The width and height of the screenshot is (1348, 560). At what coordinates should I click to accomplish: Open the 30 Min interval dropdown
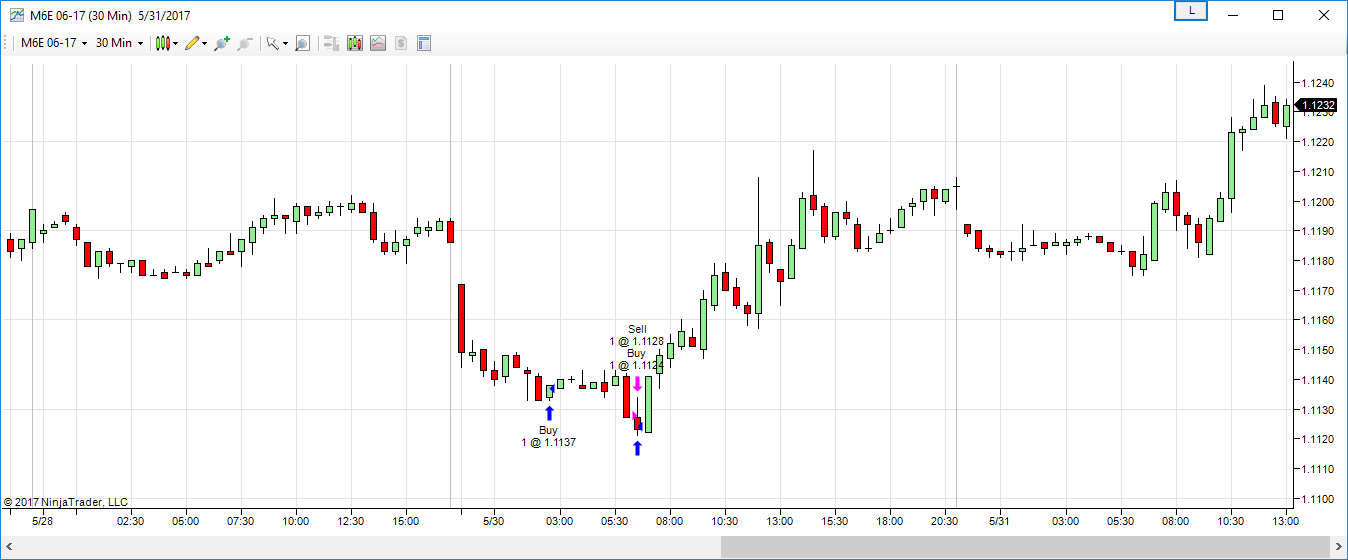click(x=119, y=43)
